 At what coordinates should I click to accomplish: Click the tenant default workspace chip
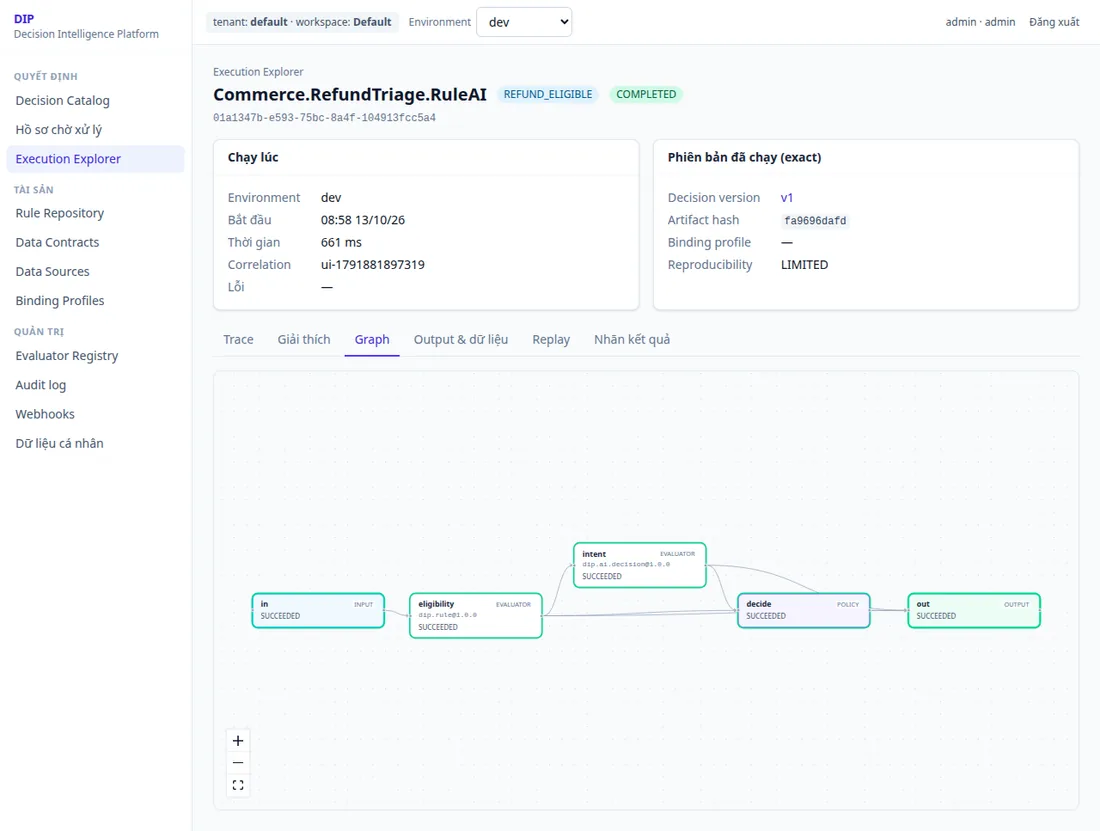point(302,22)
